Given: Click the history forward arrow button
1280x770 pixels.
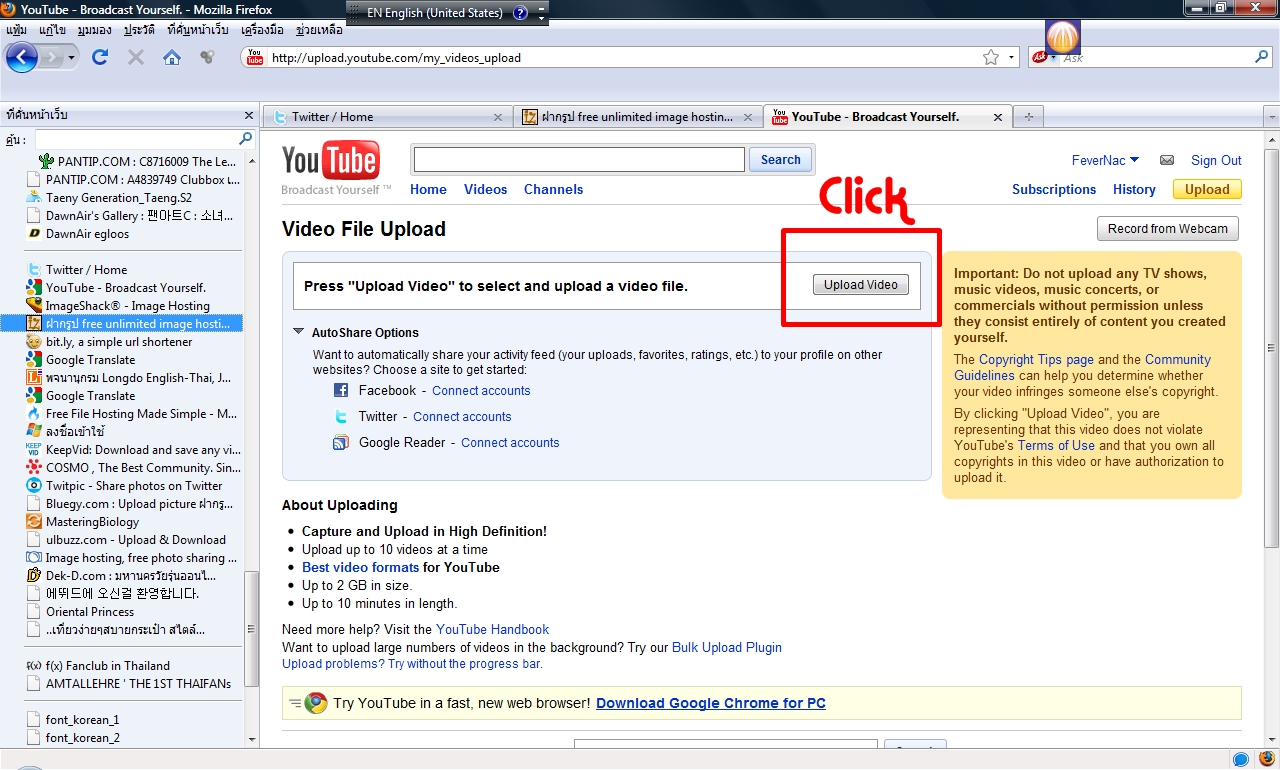Looking at the screenshot, I should pos(53,57).
